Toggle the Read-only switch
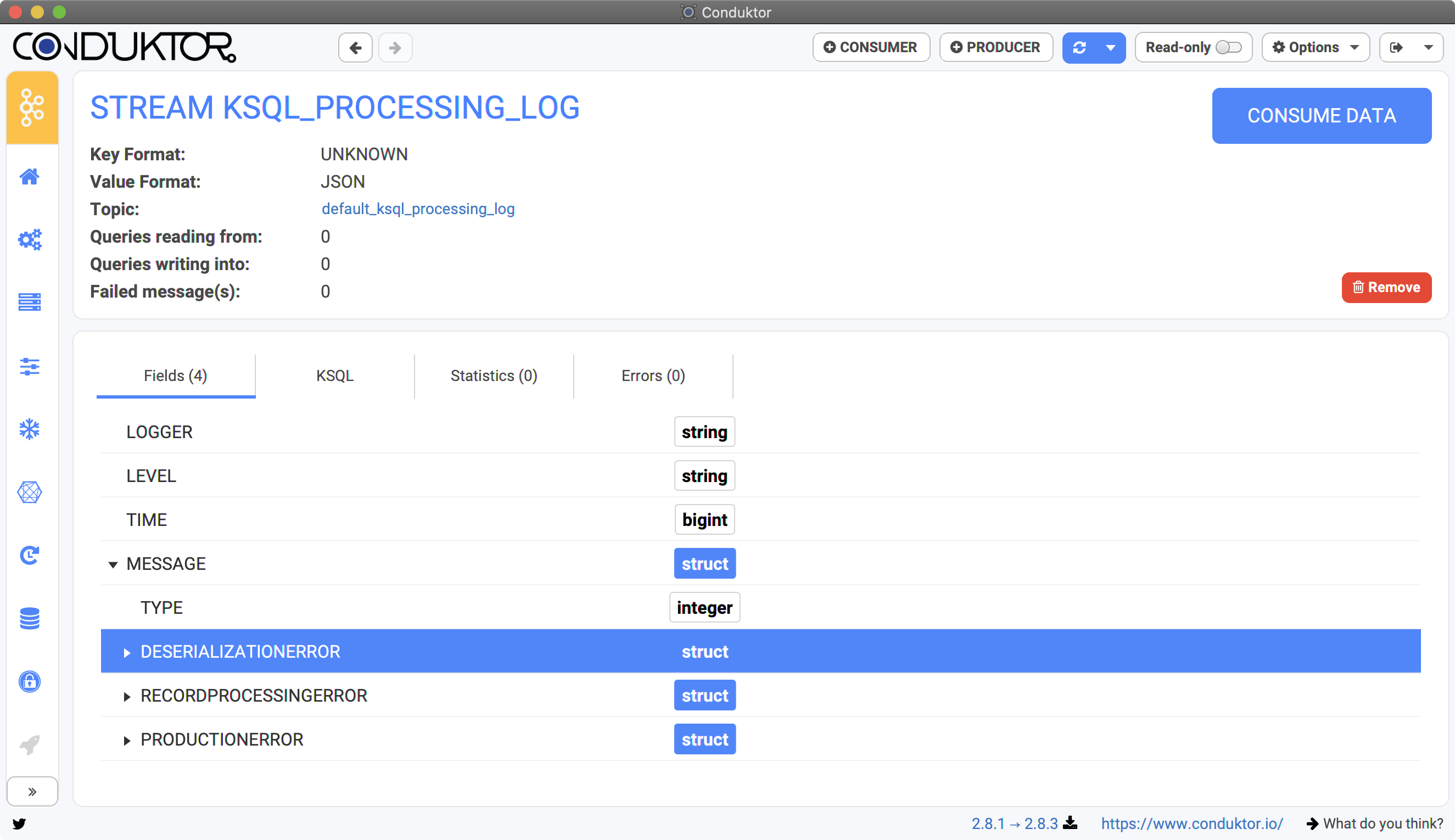The width and height of the screenshot is (1455, 840). click(1229, 47)
